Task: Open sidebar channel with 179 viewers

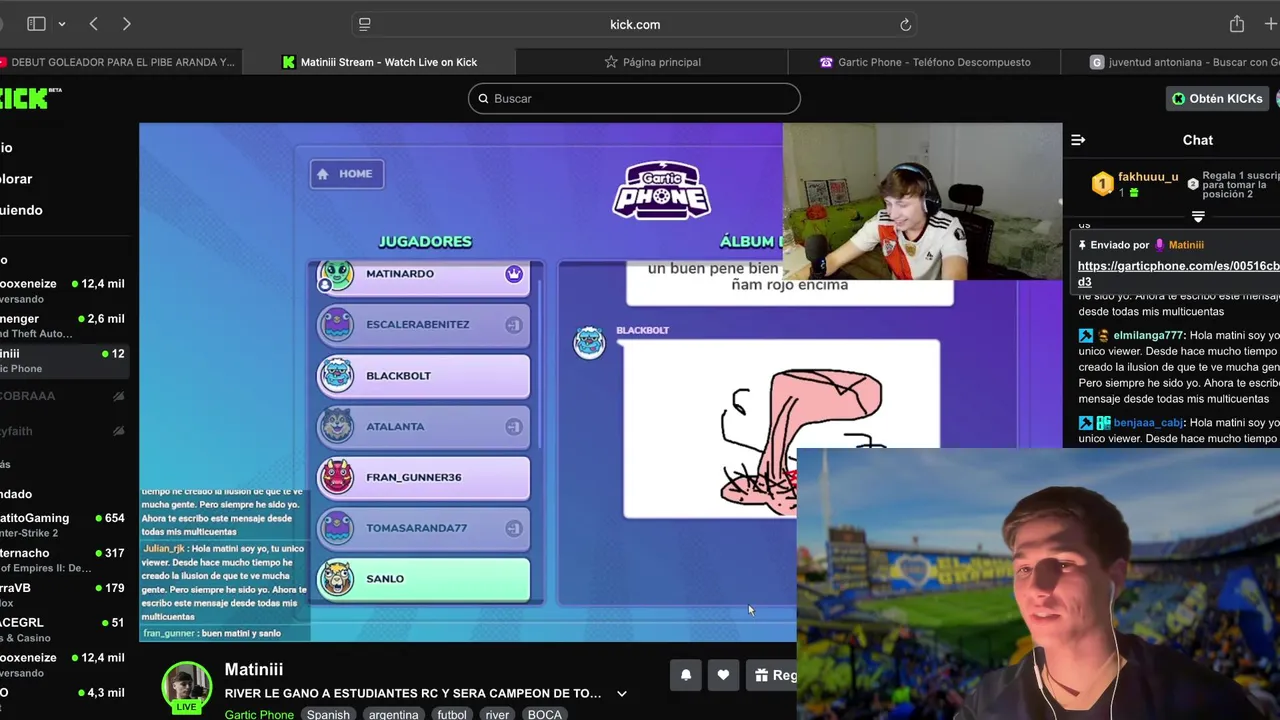Action: pos(64,595)
